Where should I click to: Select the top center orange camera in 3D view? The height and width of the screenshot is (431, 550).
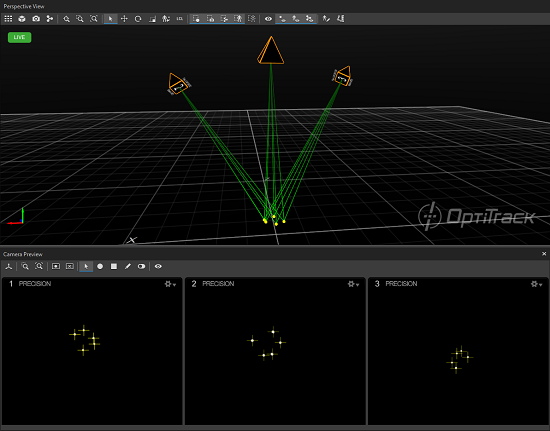pos(270,50)
